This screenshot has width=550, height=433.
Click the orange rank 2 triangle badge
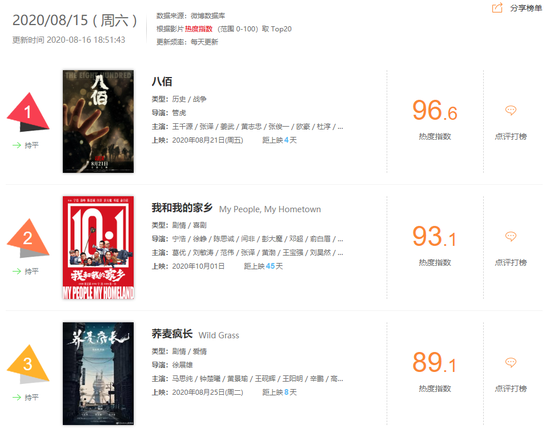[28, 238]
